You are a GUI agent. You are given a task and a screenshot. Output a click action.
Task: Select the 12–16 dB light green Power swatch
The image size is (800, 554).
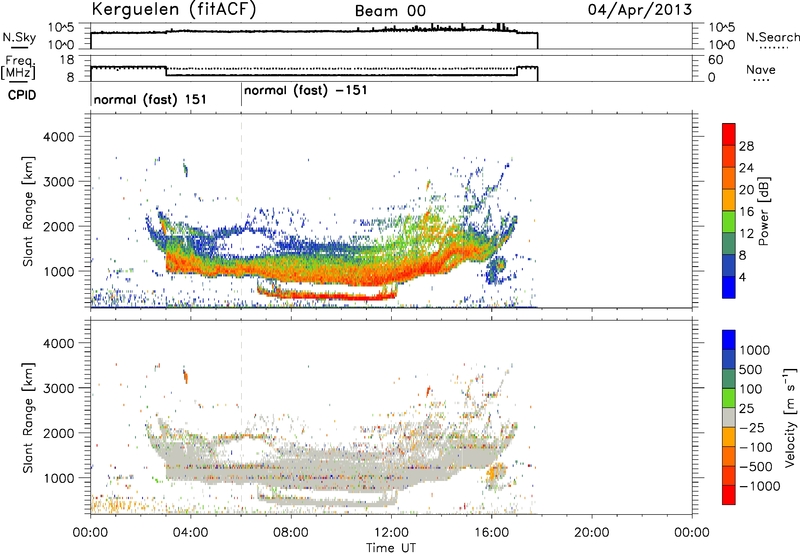[729, 222]
